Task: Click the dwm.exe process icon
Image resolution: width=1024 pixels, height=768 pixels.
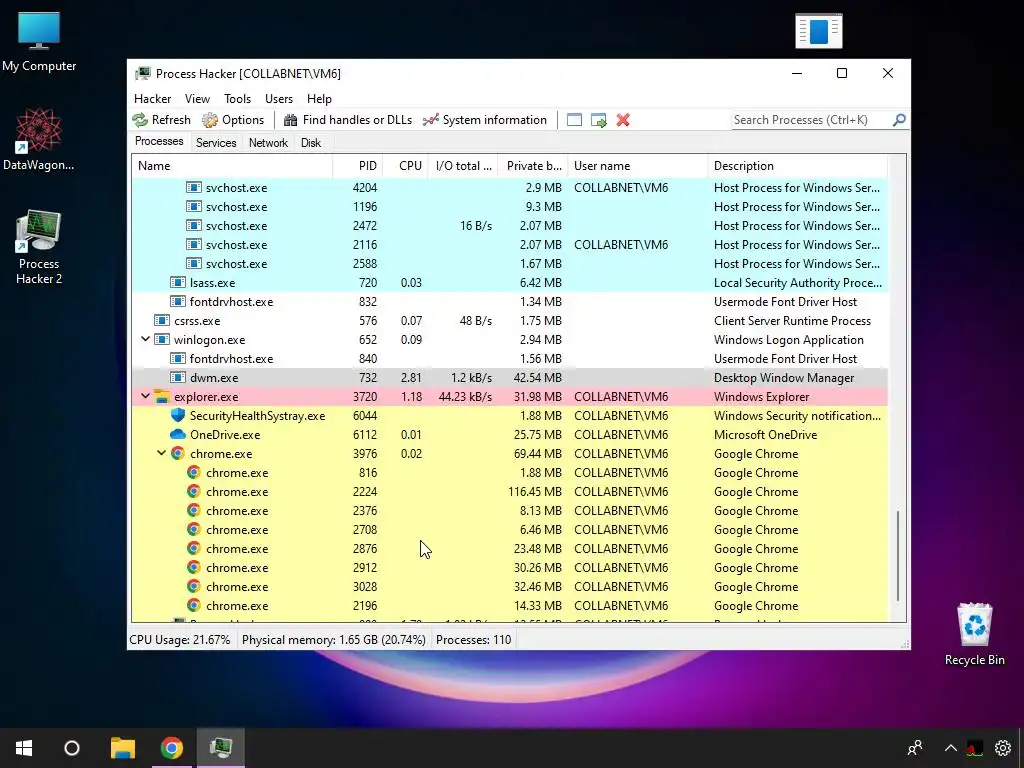Action: click(x=178, y=377)
